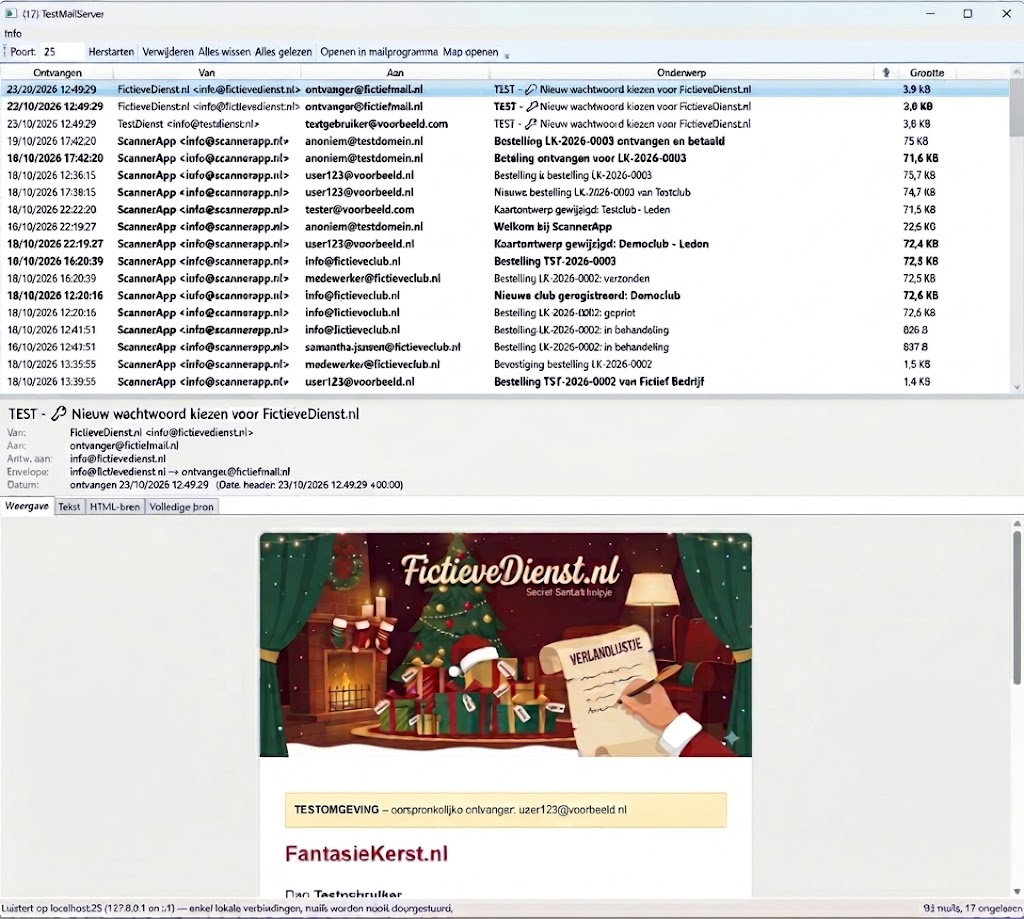Sort by the Onderwerp column header
The width and height of the screenshot is (1024, 919).
tap(681, 73)
